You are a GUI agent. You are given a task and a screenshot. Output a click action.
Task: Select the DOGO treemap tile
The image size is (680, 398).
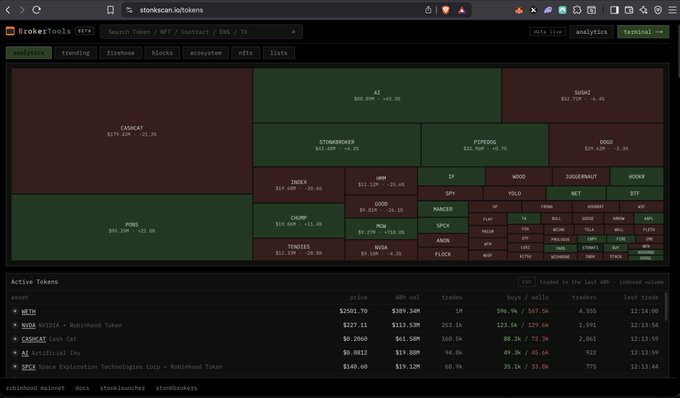pos(606,145)
